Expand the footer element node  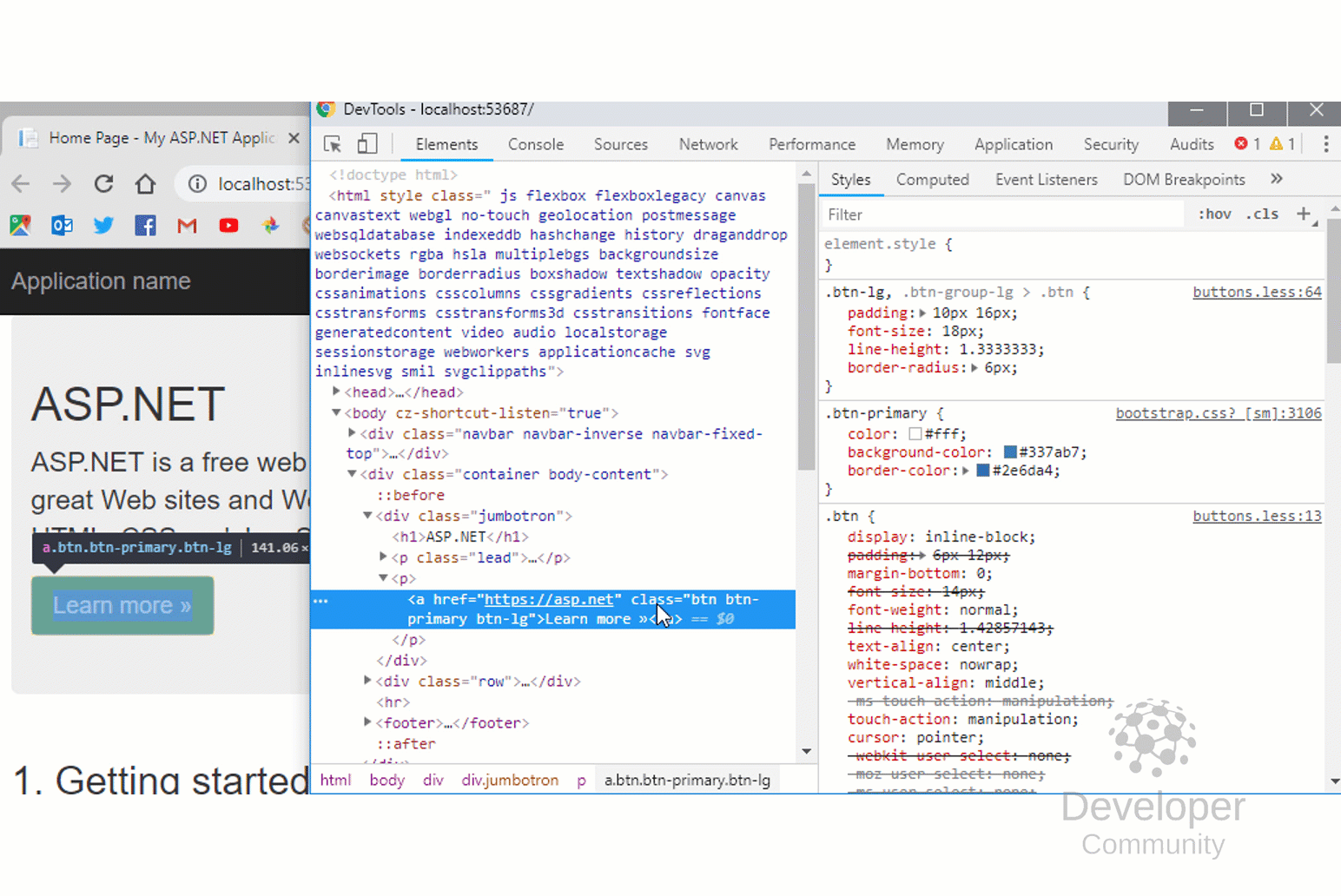(x=367, y=721)
